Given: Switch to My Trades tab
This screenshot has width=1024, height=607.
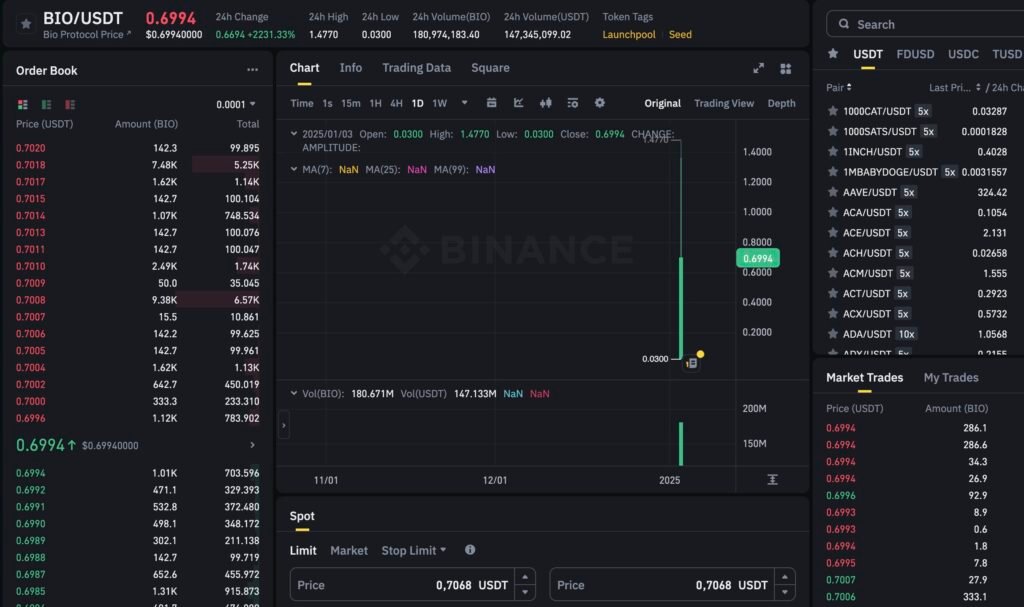Looking at the screenshot, I should tap(951, 378).
